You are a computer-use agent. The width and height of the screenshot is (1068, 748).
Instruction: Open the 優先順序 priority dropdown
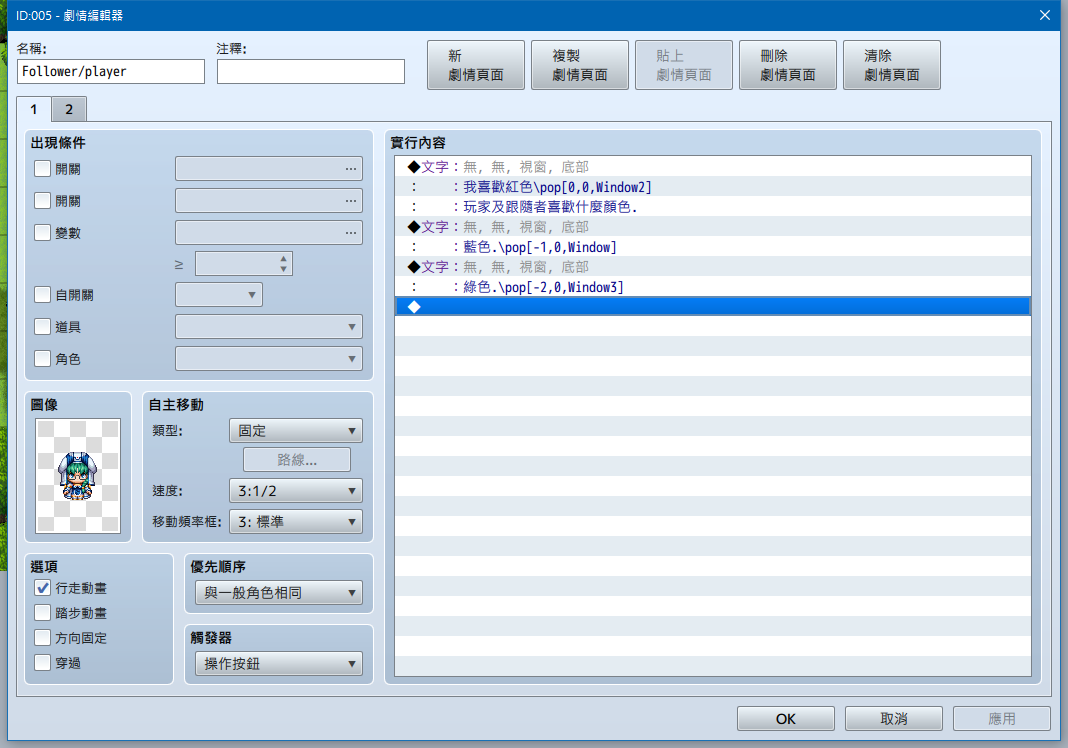click(x=279, y=593)
